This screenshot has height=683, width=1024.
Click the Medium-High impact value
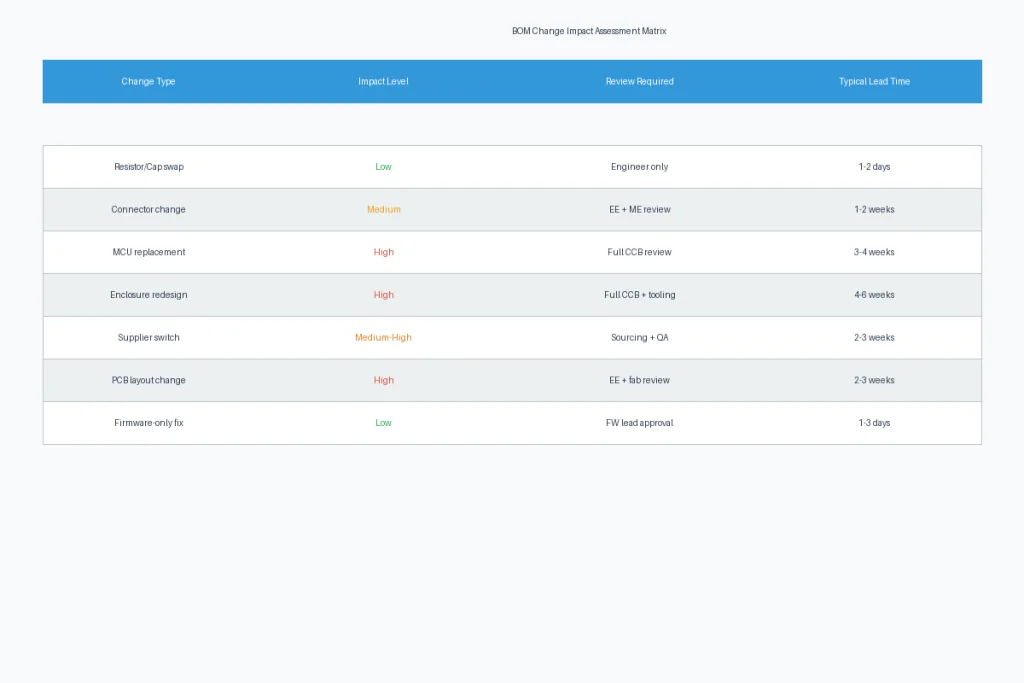pyautogui.click(x=383, y=338)
